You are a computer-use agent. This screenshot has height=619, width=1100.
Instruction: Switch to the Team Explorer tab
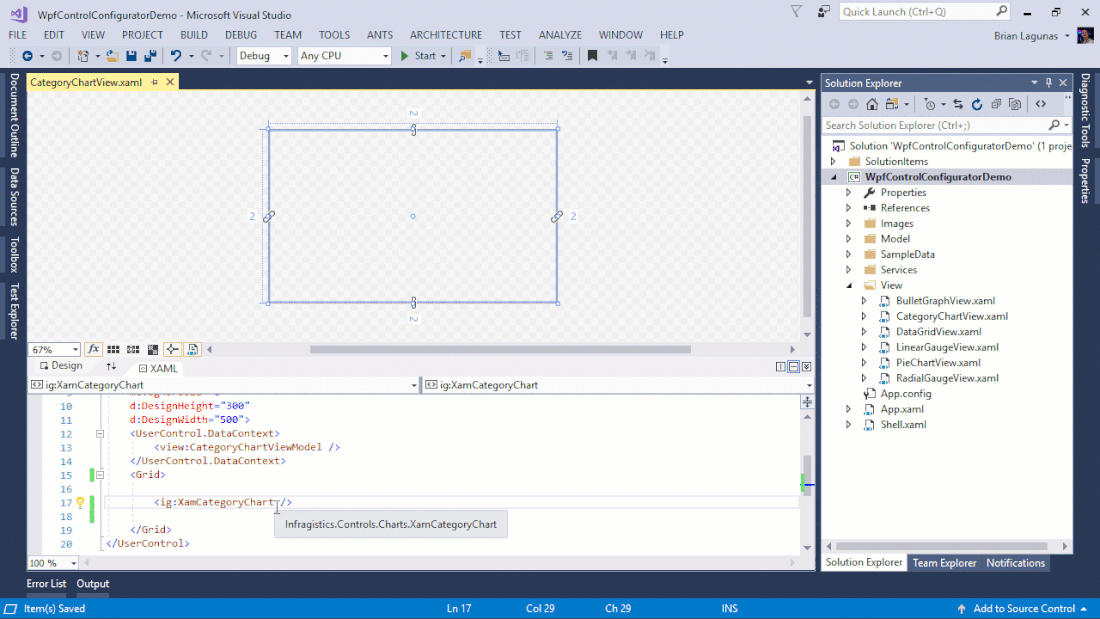944,563
